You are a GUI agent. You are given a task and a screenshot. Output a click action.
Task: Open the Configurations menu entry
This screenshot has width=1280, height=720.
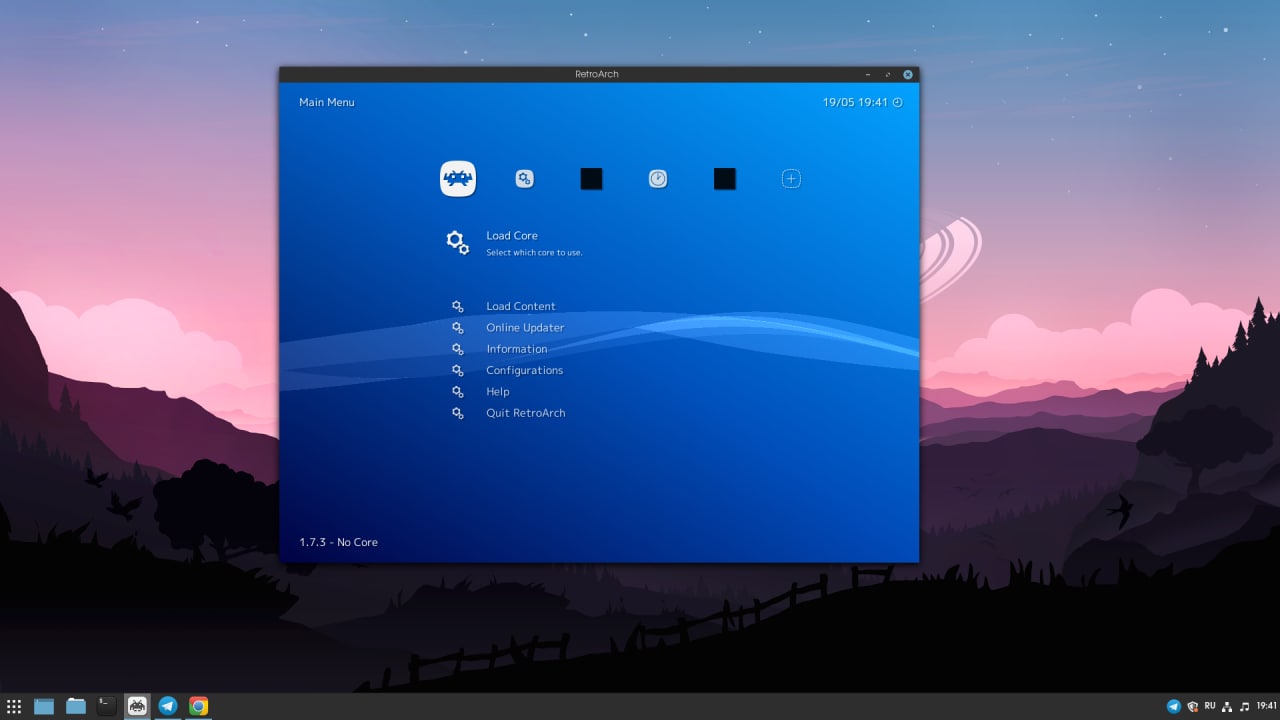(525, 371)
